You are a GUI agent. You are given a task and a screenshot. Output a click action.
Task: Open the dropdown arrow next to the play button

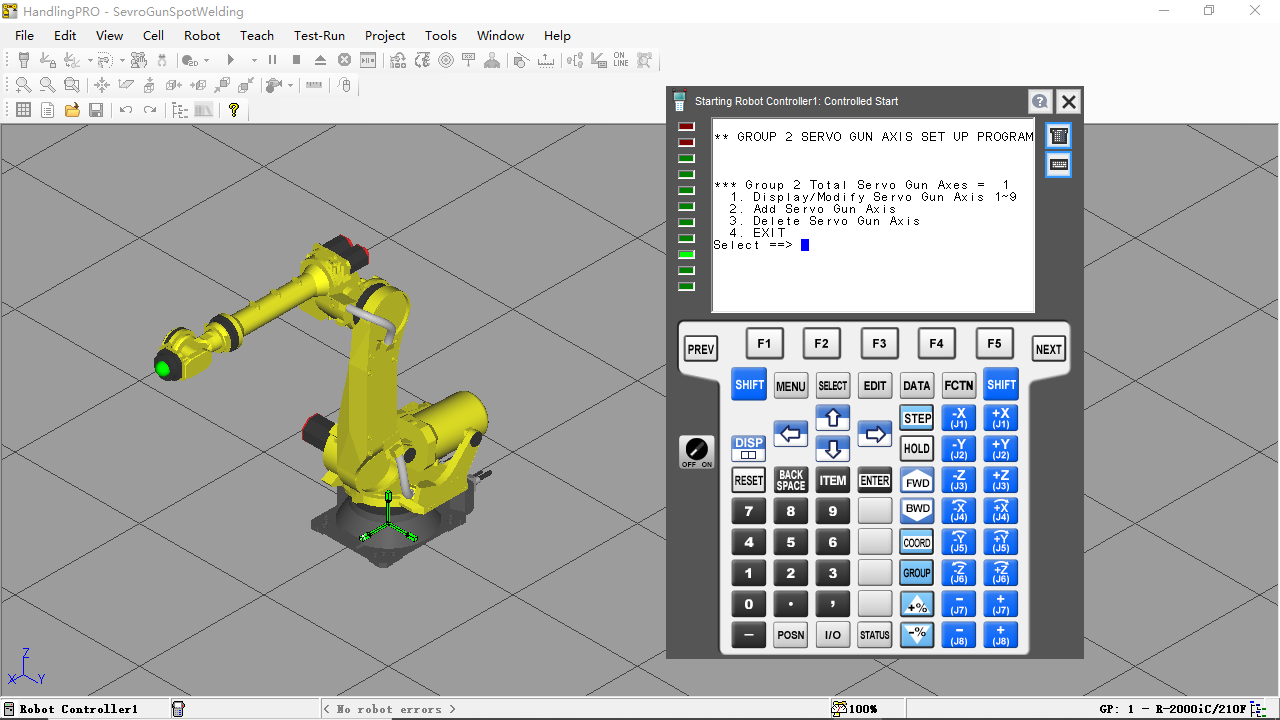[254, 60]
